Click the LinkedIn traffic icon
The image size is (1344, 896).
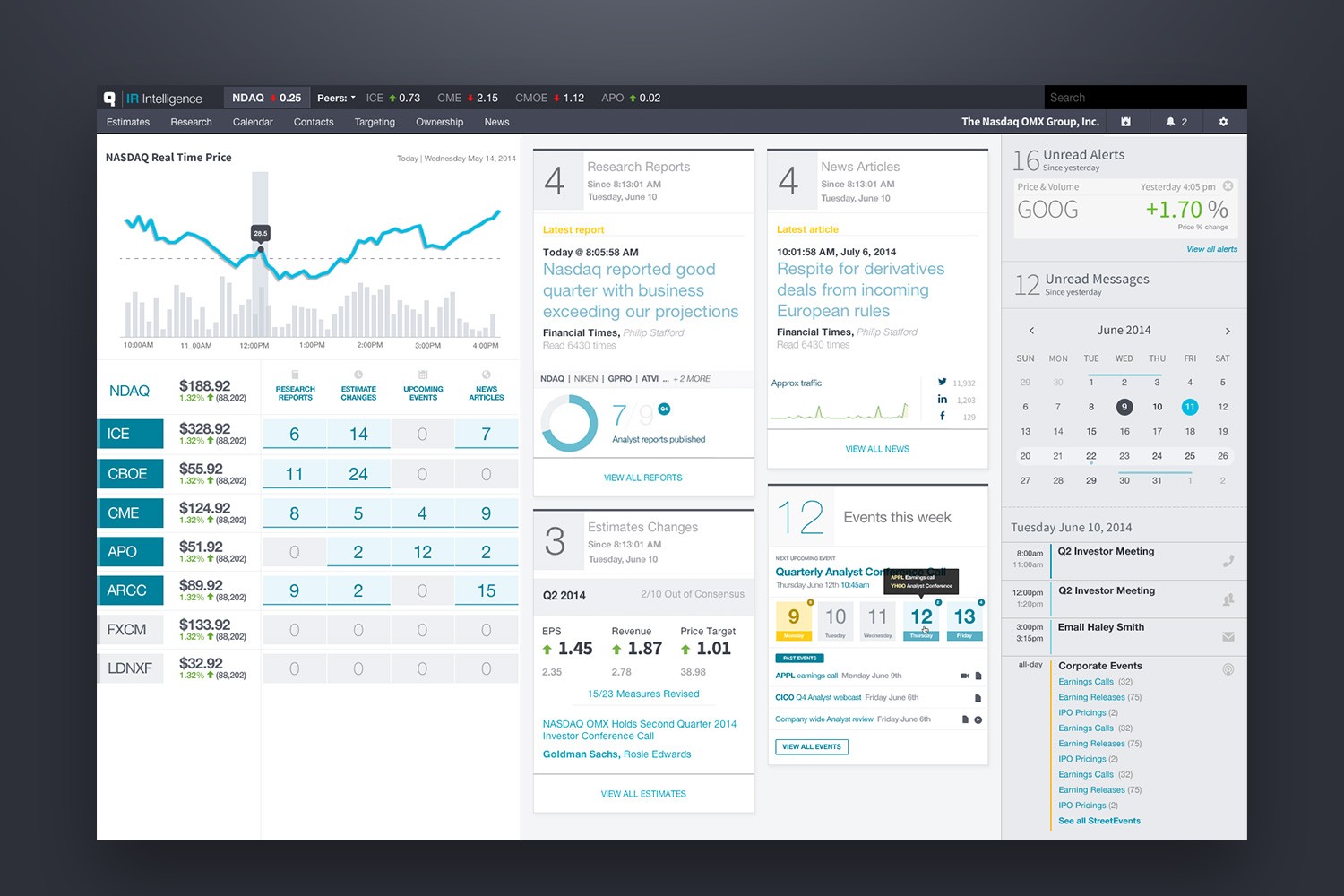[x=942, y=400]
